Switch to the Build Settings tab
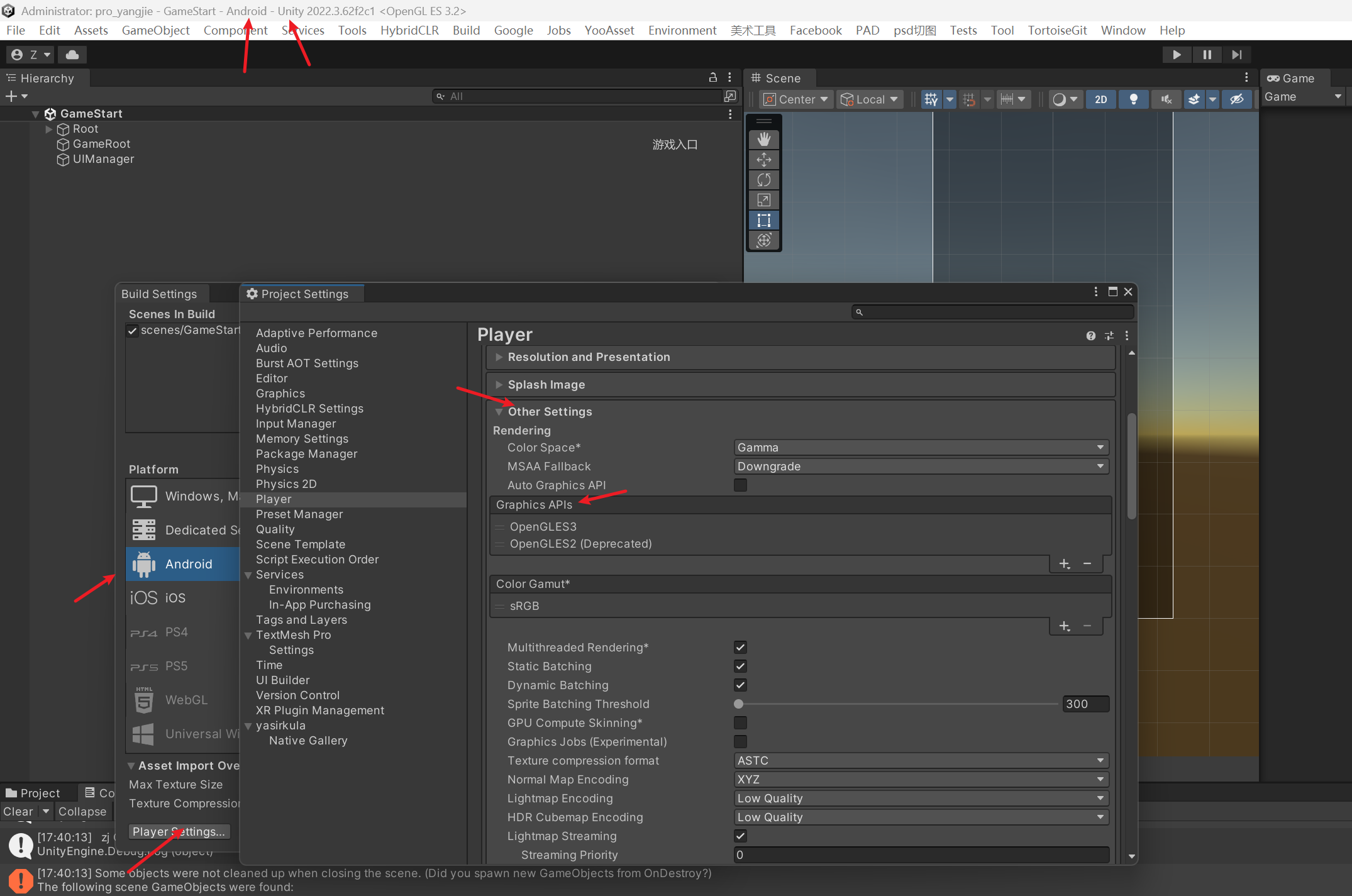The image size is (1352, 896). click(x=159, y=294)
